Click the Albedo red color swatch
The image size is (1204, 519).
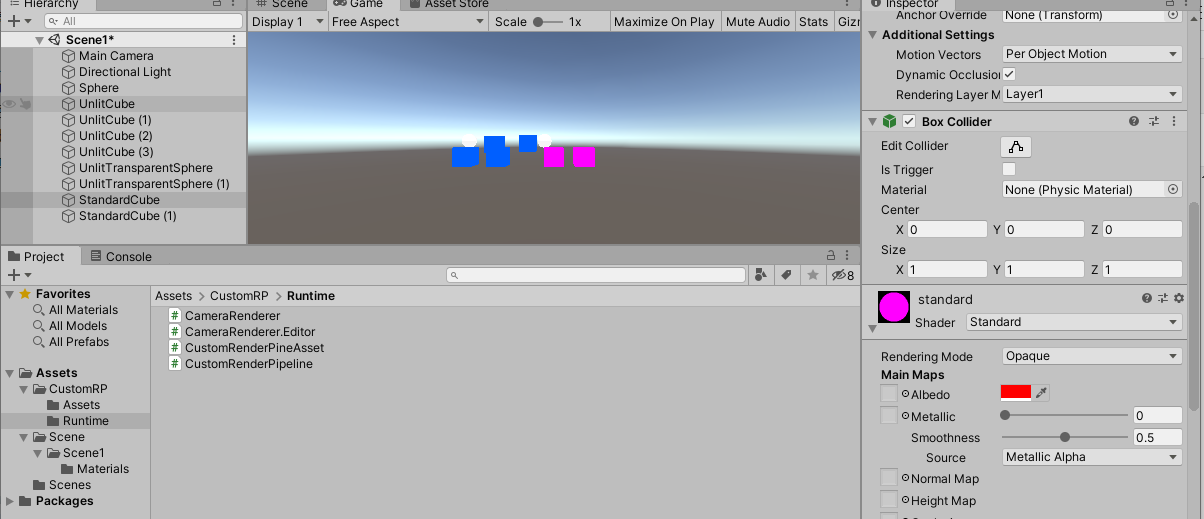[1015, 394]
